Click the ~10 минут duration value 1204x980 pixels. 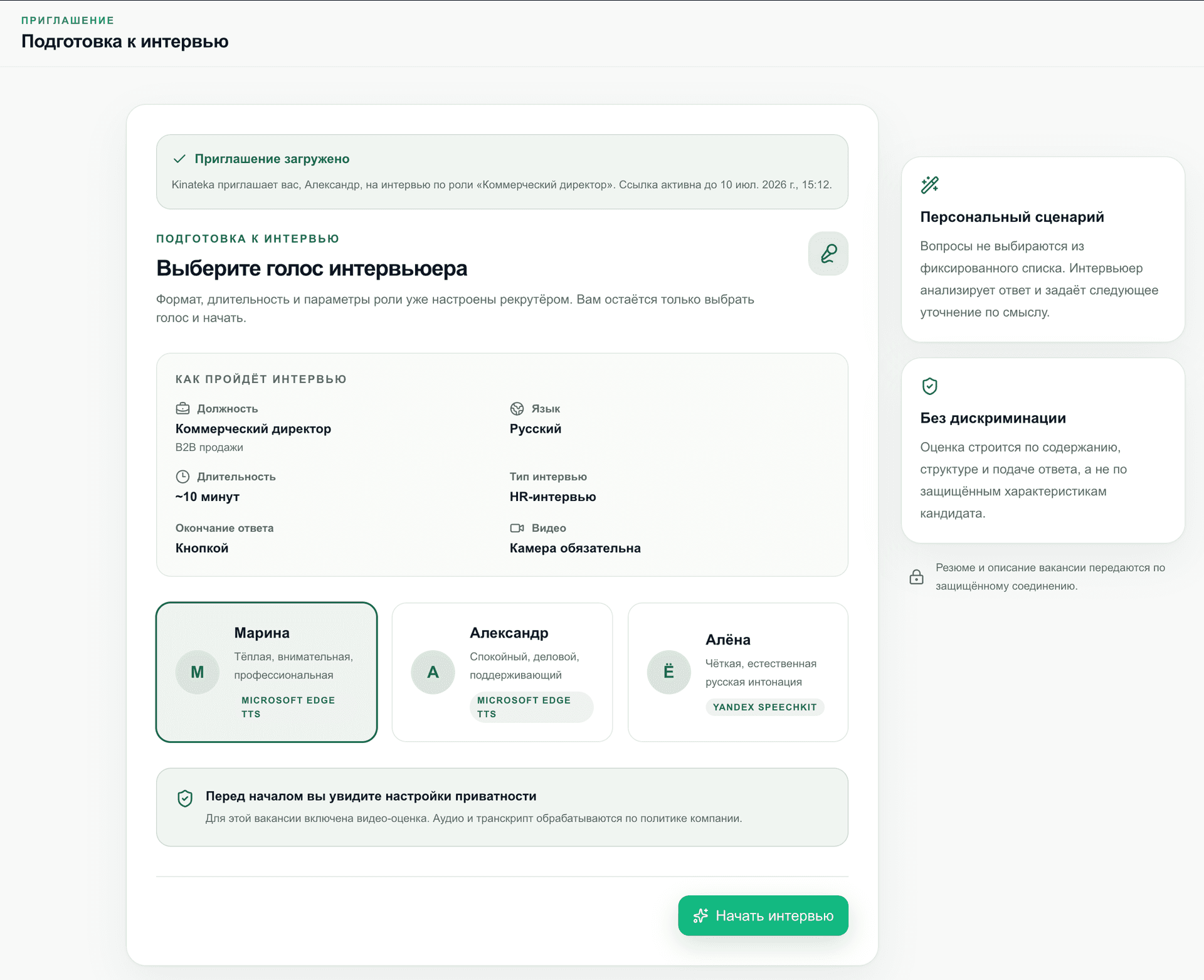(x=208, y=497)
